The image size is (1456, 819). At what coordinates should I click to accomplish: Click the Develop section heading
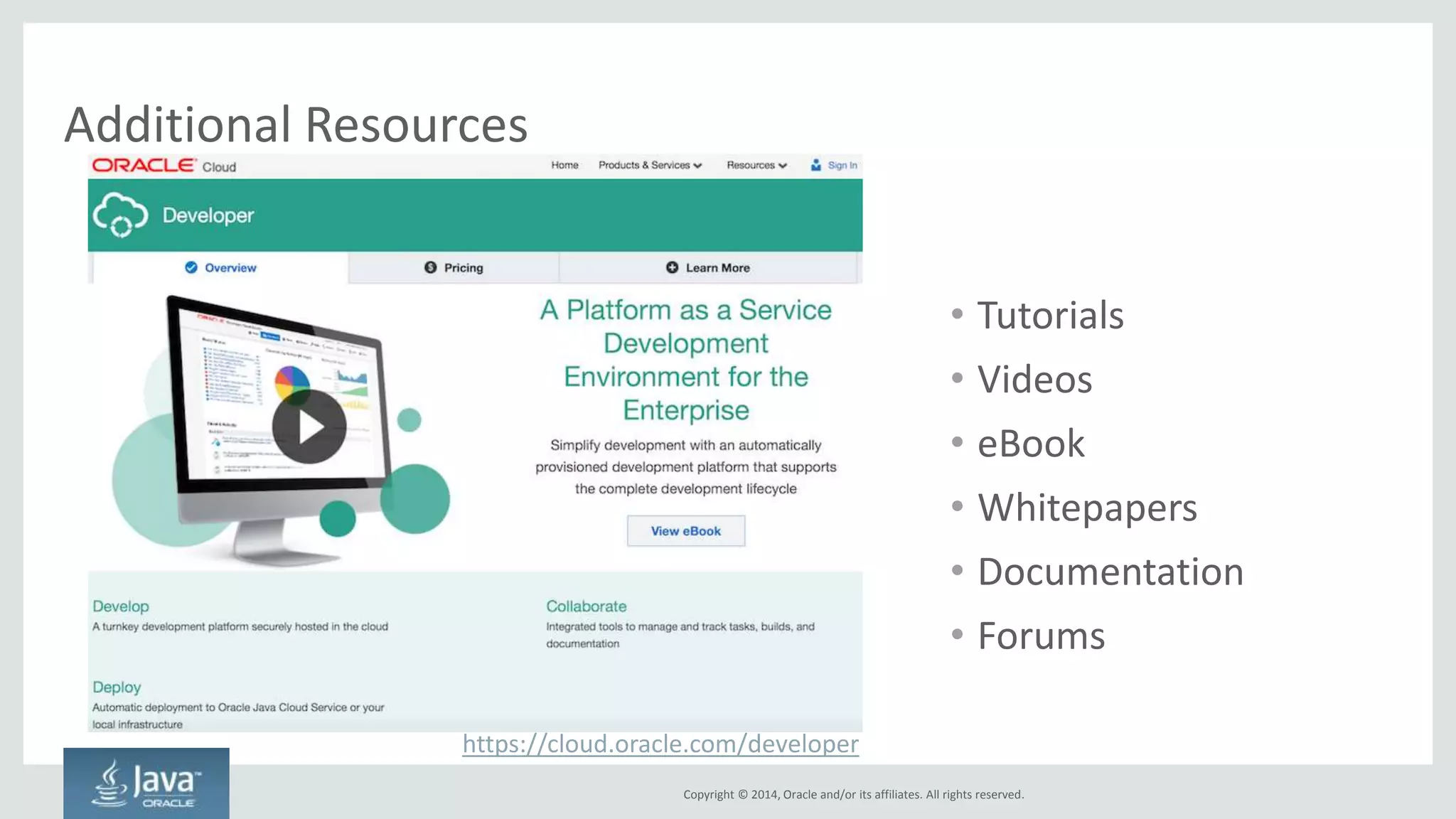coord(121,606)
